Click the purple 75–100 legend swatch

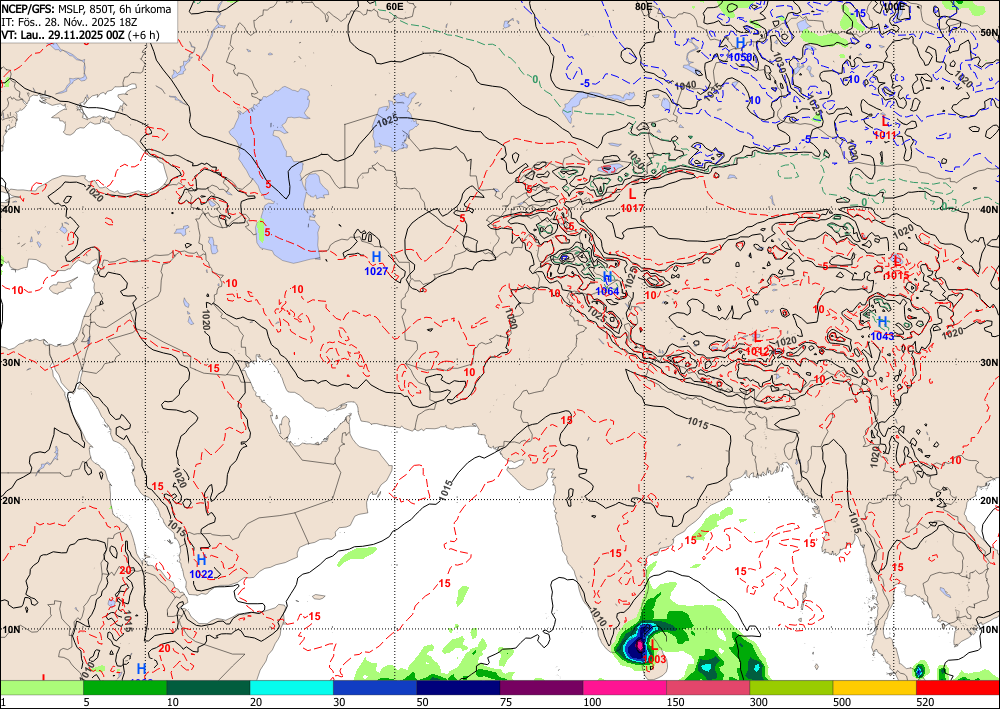tap(541, 687)
